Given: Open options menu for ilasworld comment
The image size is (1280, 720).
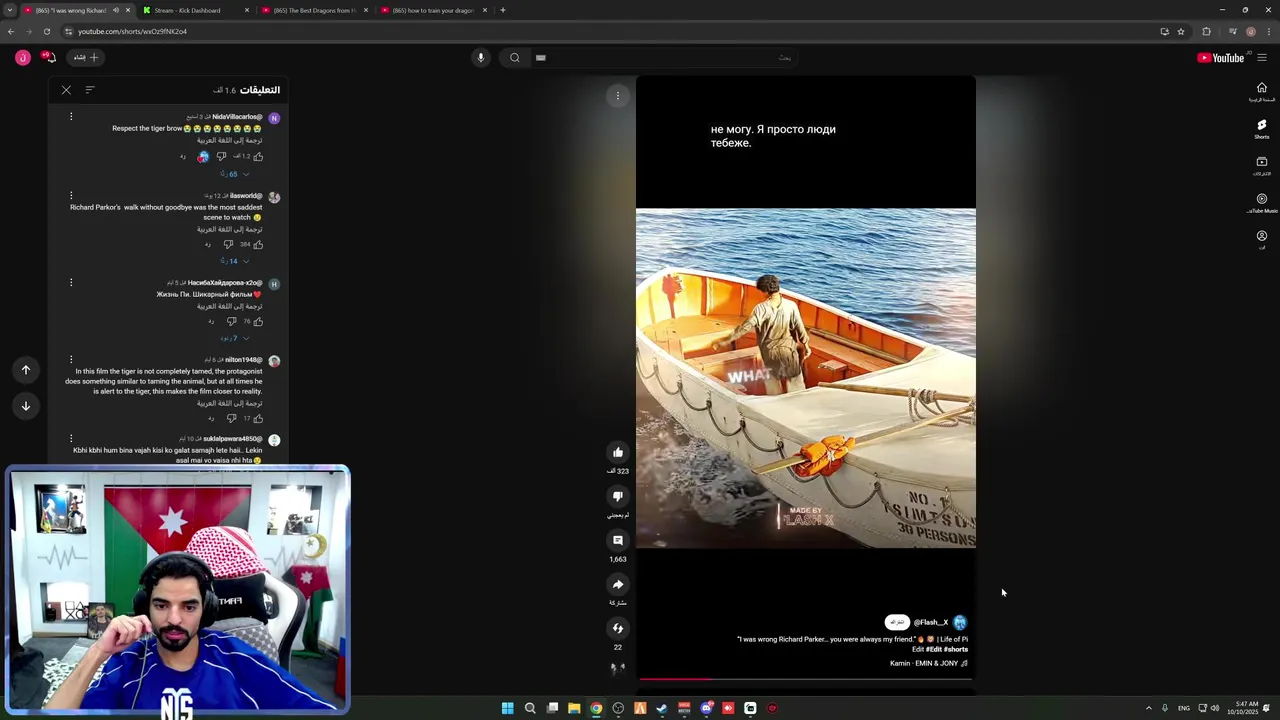Looking at the screenshot, I should (71, 196).
